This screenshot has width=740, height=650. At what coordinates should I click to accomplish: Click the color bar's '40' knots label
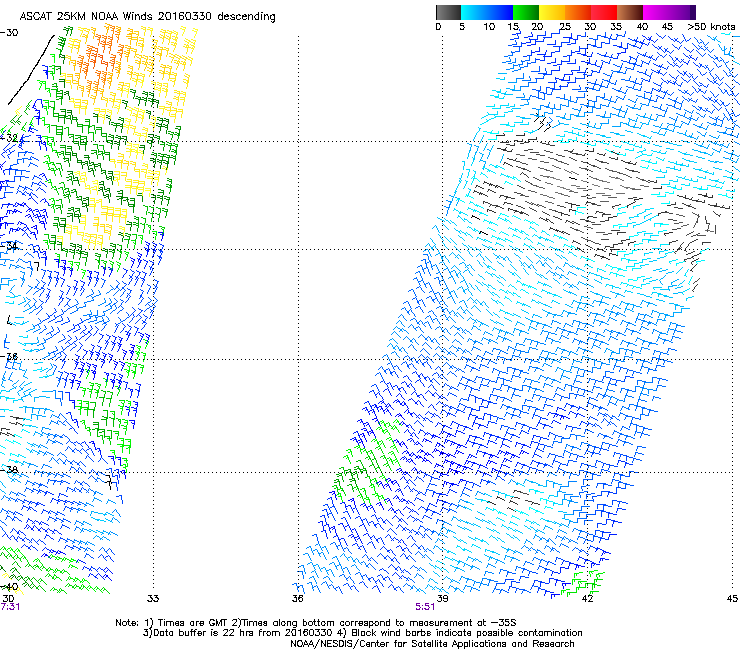point(642,27)
